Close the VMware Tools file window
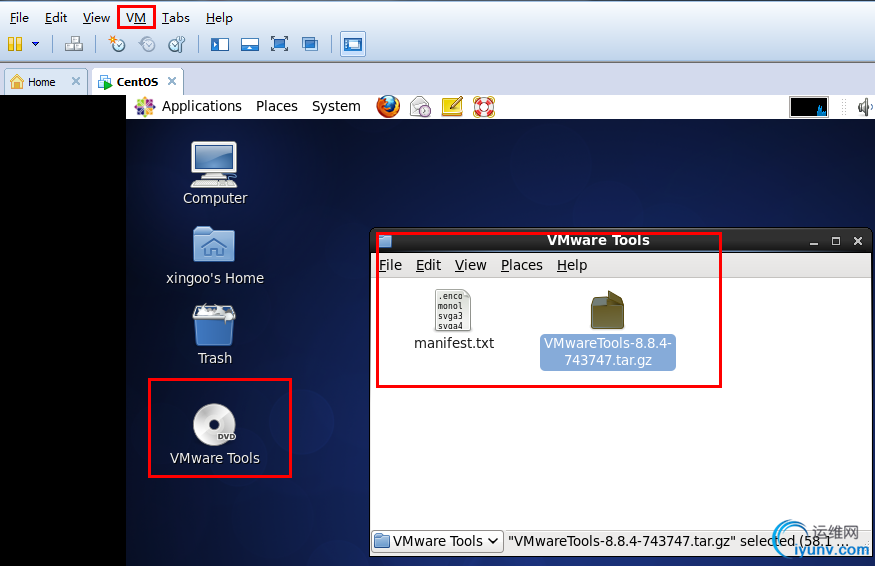This screenshot has width=875, height=566. point(858,241)
